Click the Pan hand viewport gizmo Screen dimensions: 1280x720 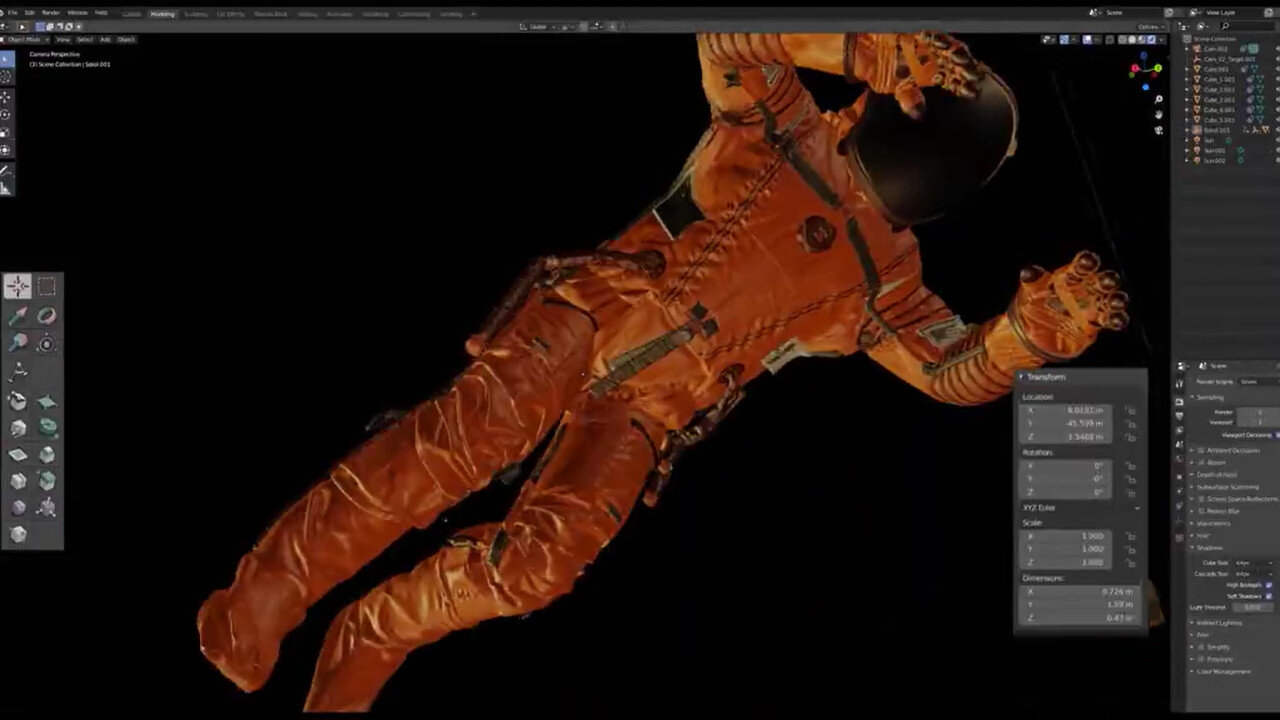coord(1159,114)
